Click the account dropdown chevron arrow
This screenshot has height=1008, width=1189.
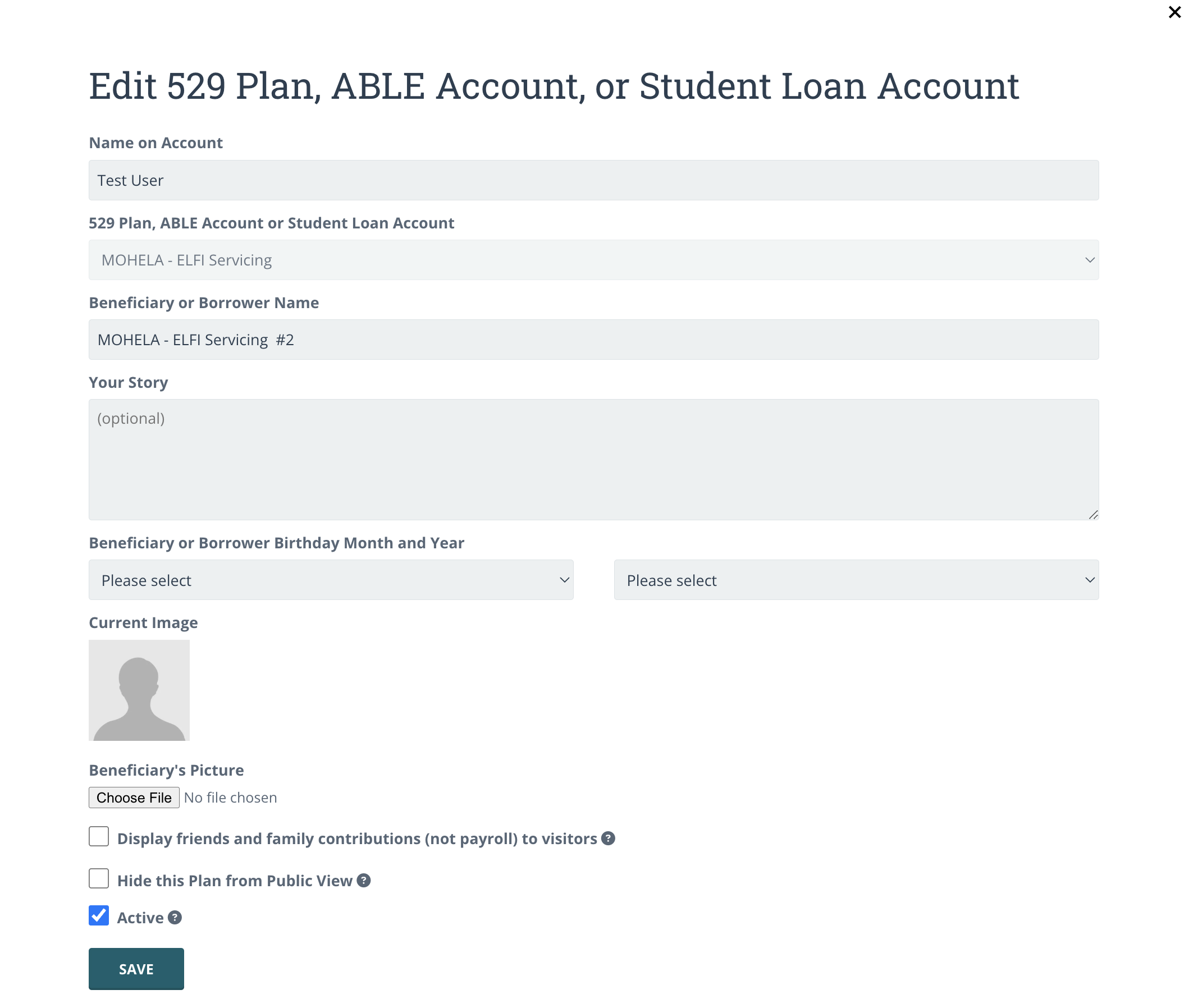coord(1090,260)
